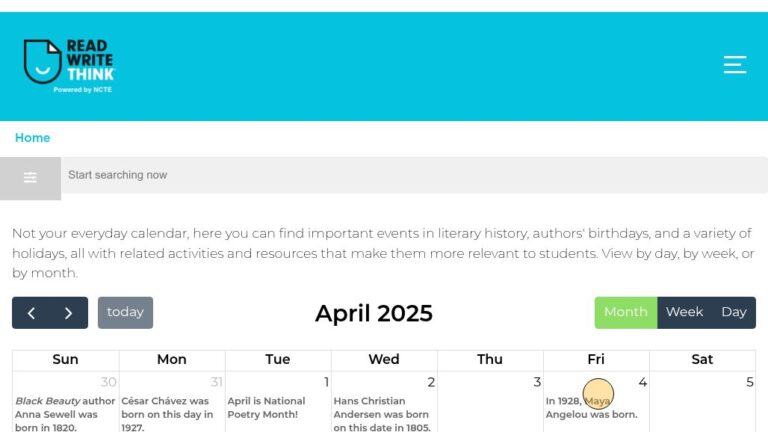Screen dimensions: 768x432
Task: Open César Chávez birthday event
Action: (x=167, y=414)
